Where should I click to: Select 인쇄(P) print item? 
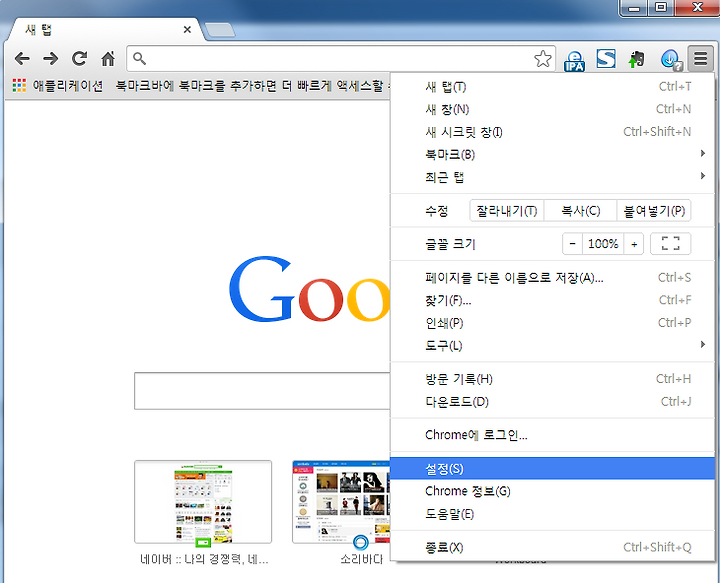pos(552,323)
